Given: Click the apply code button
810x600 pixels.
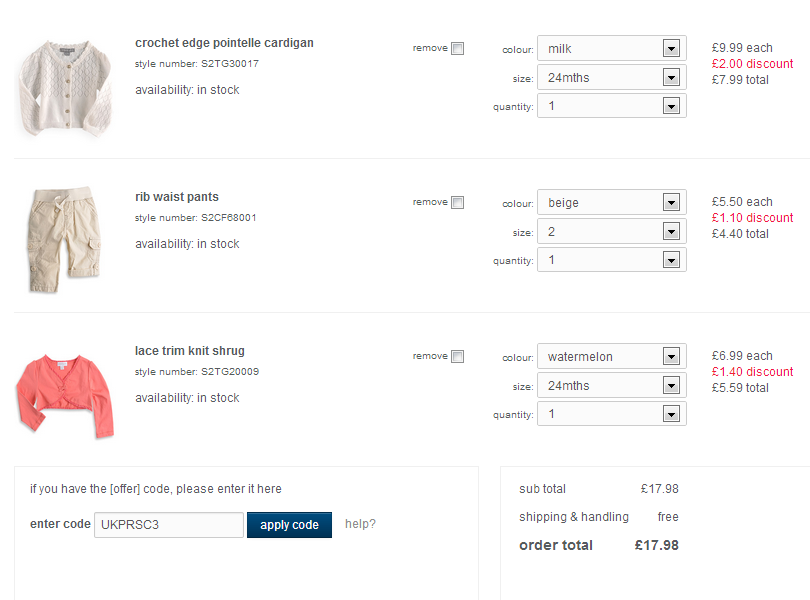Looking at the screenshot, I should point(289,525).
